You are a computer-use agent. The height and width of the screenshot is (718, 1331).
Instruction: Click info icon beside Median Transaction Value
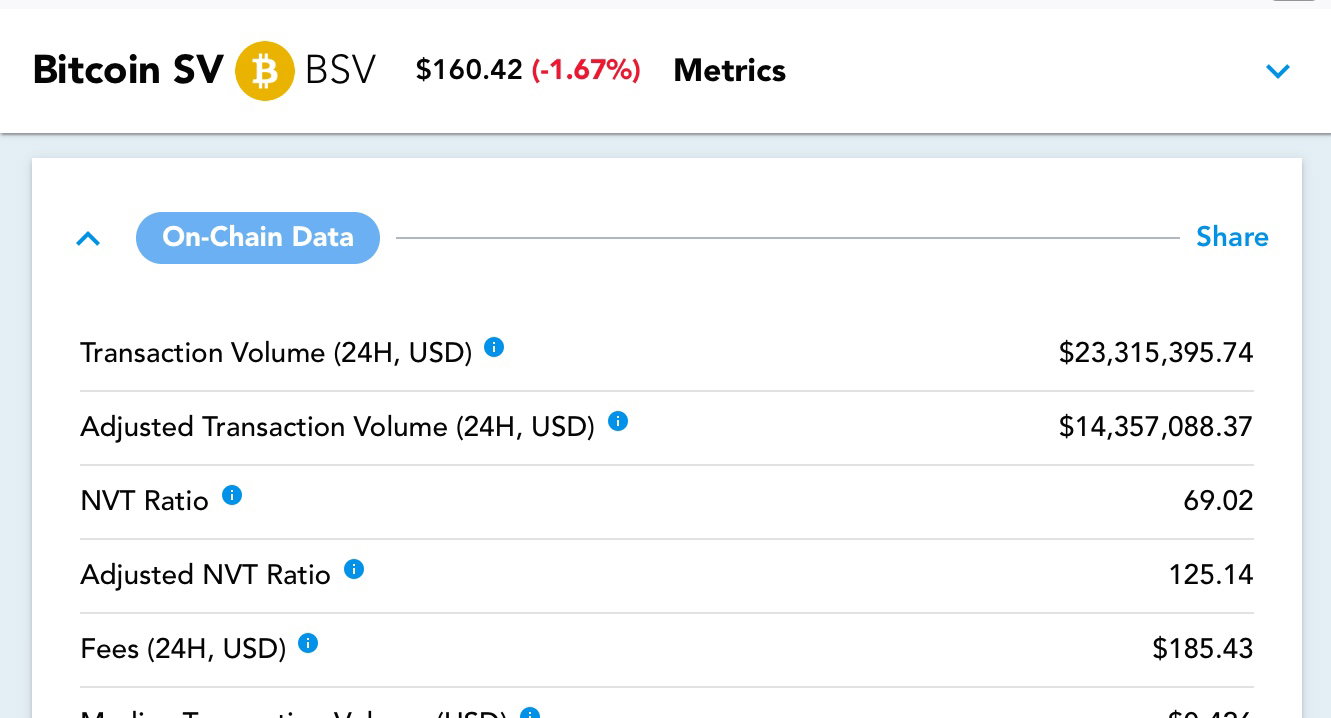click(530, 713)
